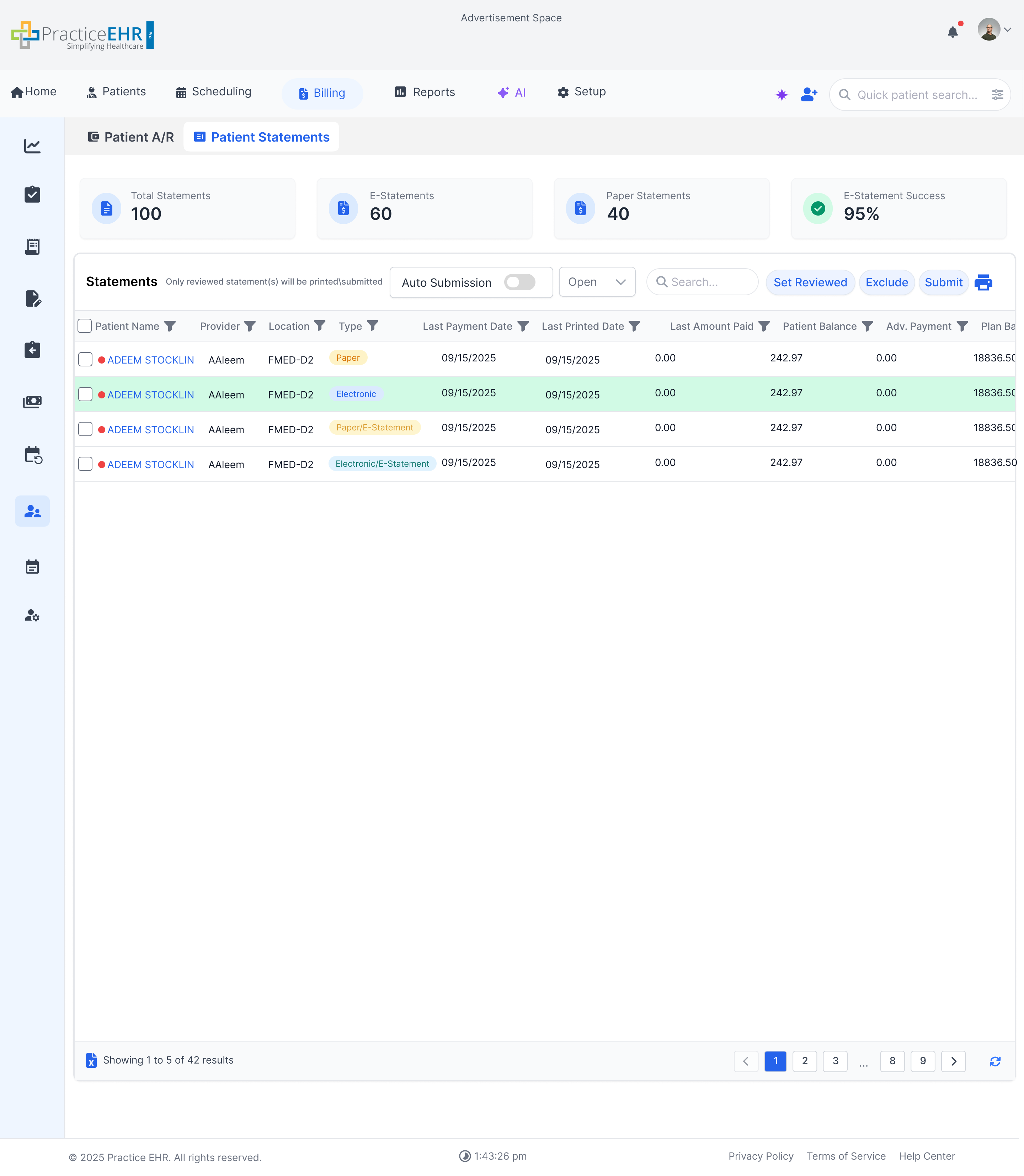Select the clipboard checkmark sidebar icon
Image resolution: width=1024 pixels, height=1176 pixels.
(33, 194)
